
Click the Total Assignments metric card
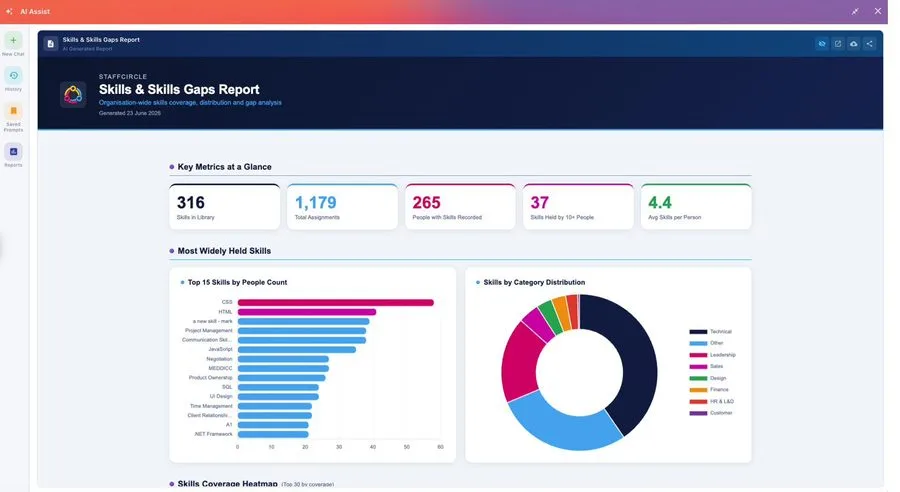[342, 207]
